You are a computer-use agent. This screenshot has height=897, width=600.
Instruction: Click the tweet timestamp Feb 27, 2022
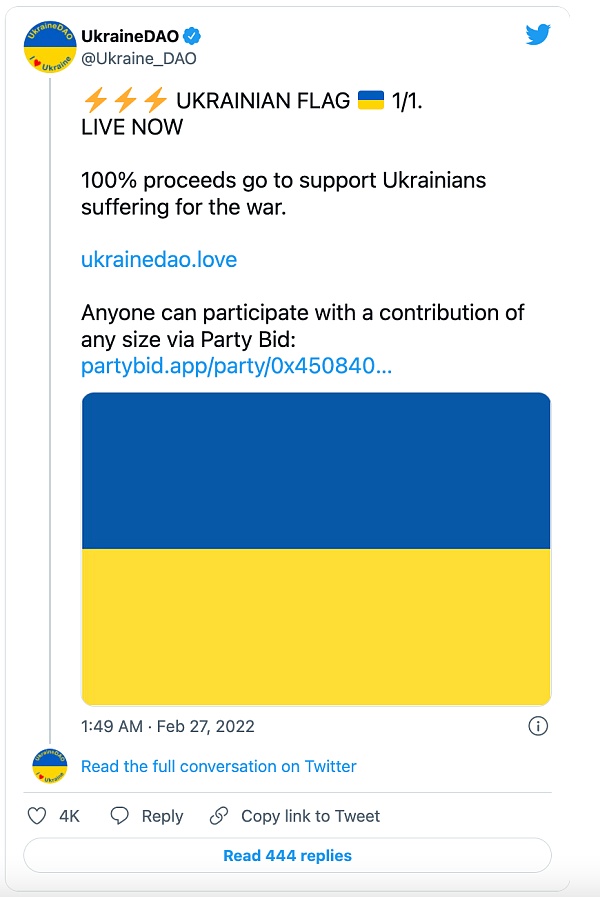pyautogui.click(x=168, y=726)
